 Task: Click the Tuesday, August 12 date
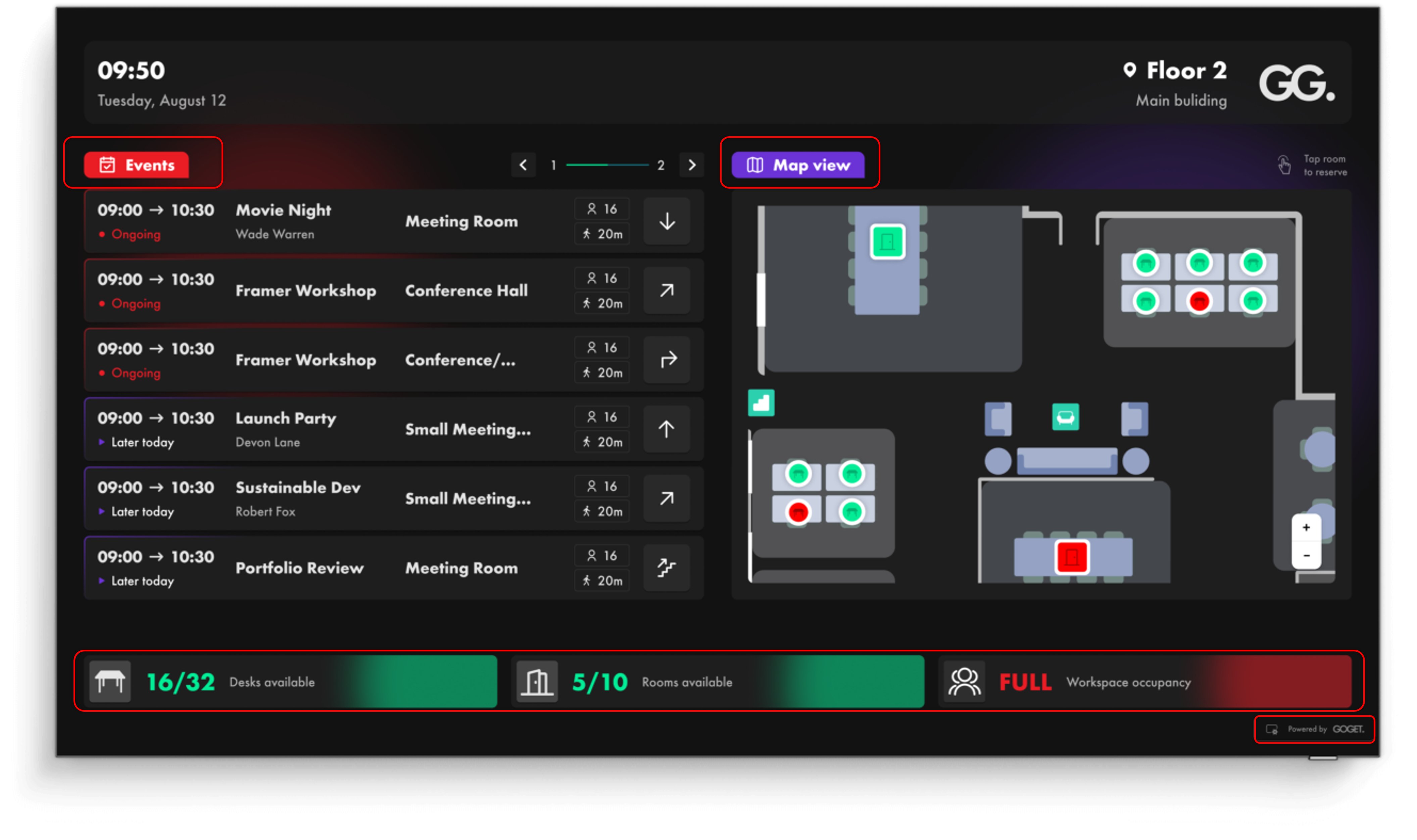(162, 101)
